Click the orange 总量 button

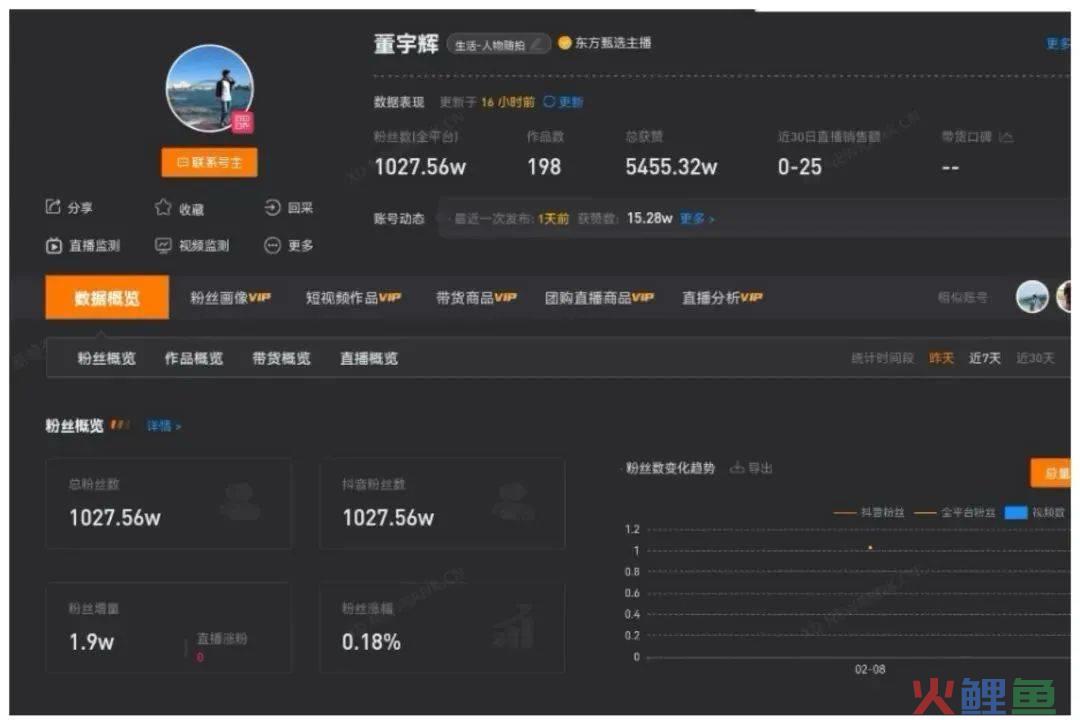(x=1050, y=473)
